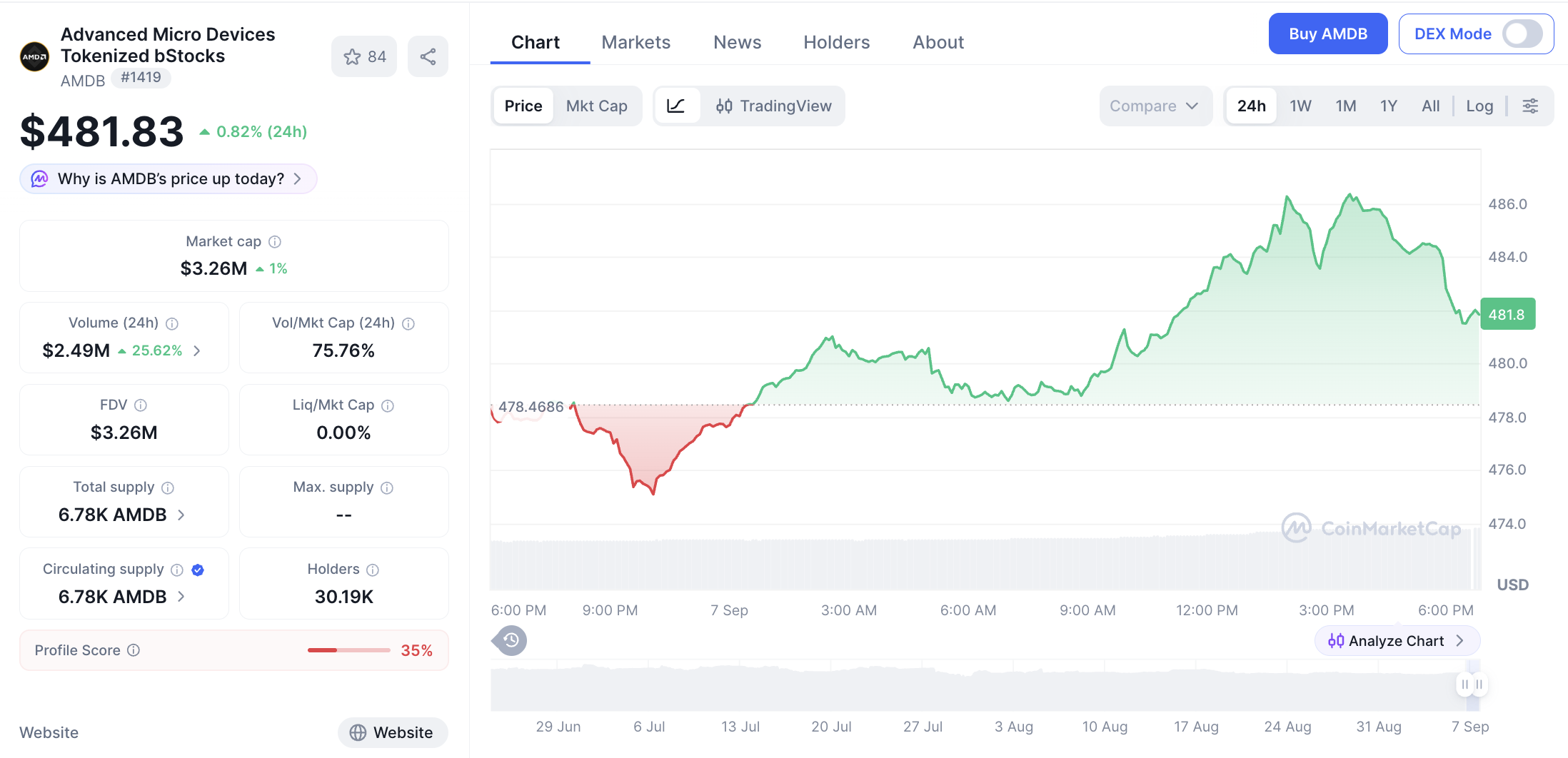Click the chart history clock icon

511,640
